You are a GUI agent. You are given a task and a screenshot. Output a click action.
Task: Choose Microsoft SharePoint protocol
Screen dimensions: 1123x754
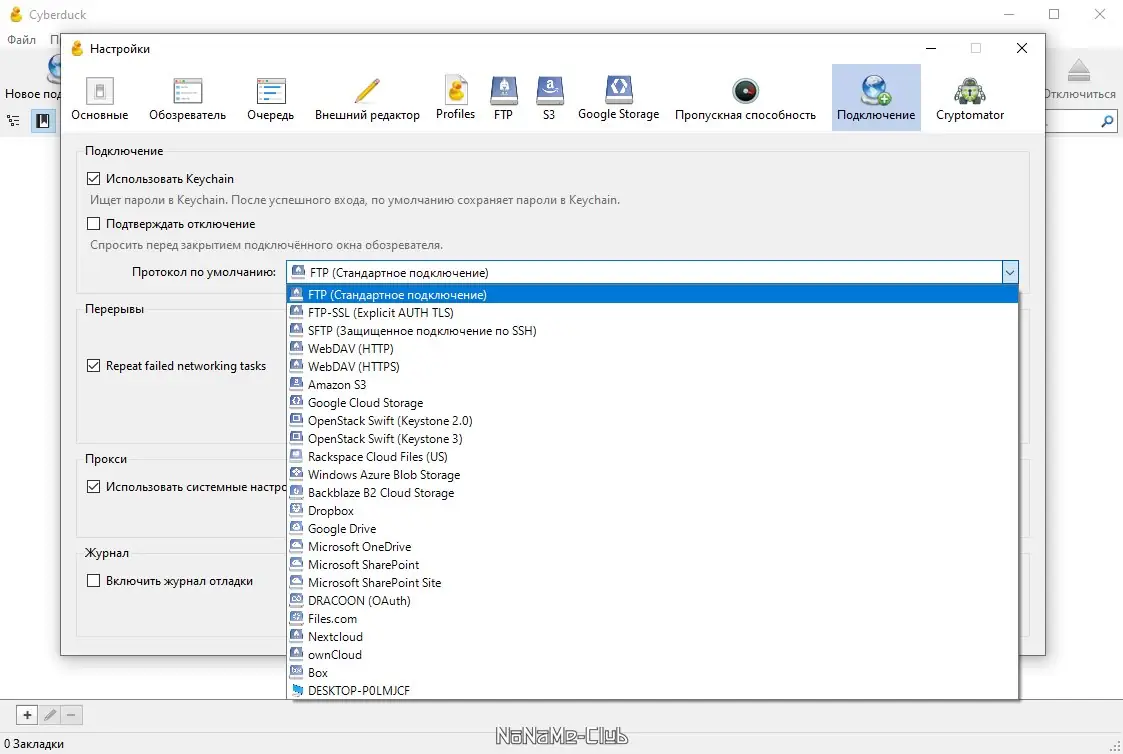(x=652, y=564)
